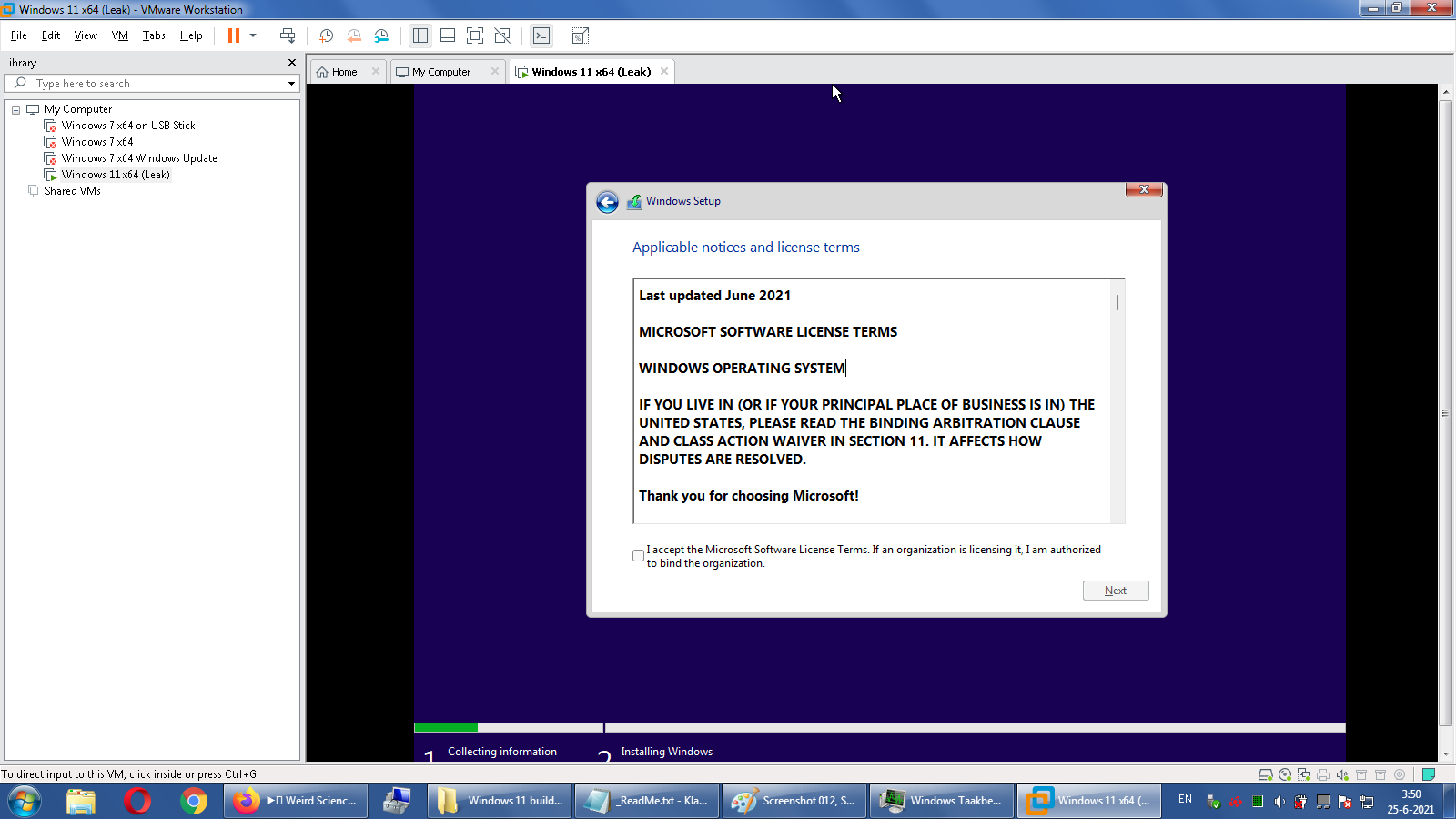Click the Next button in Windows Setup

click(x=1115, y=591)
